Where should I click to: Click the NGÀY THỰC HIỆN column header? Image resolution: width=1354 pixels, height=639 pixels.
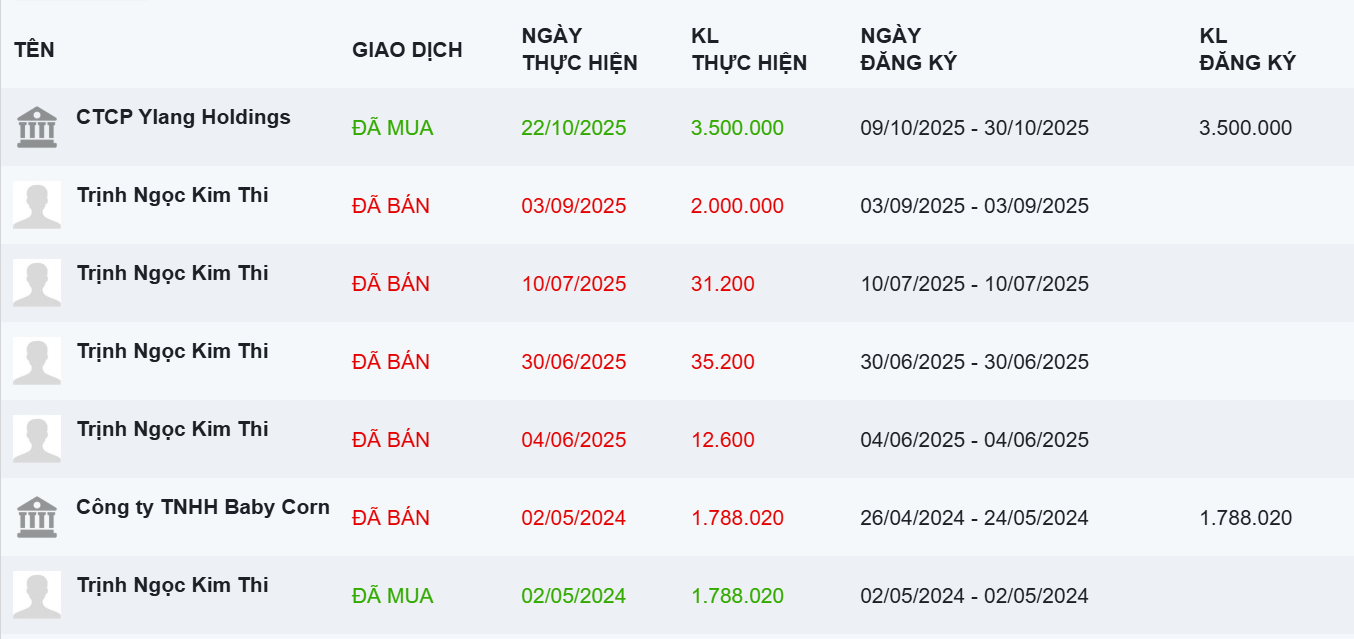(579, 50)
